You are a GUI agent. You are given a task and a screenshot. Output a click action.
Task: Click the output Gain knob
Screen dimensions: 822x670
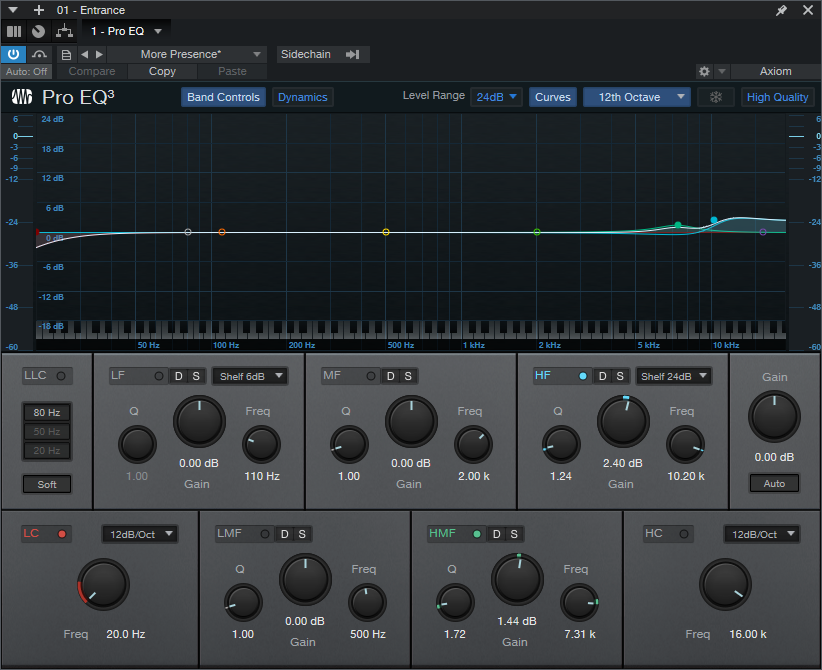tap(774, 417)
